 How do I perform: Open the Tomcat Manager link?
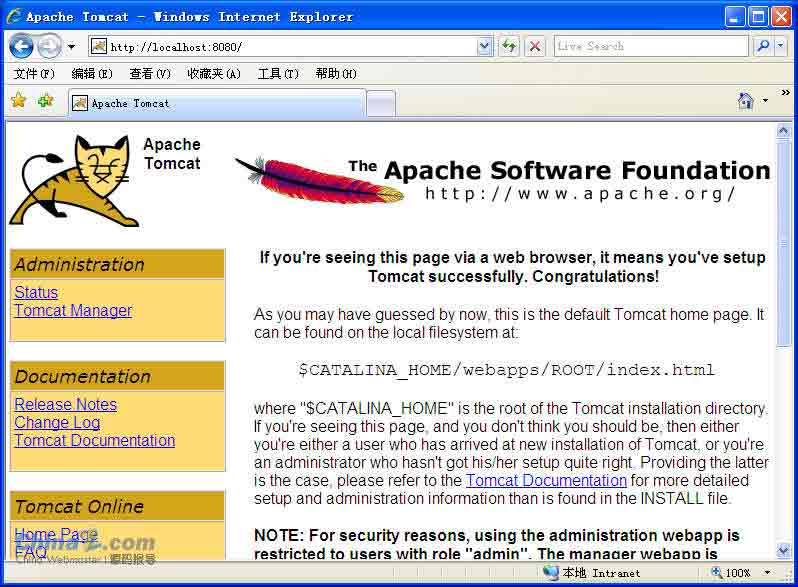point(73,311)
